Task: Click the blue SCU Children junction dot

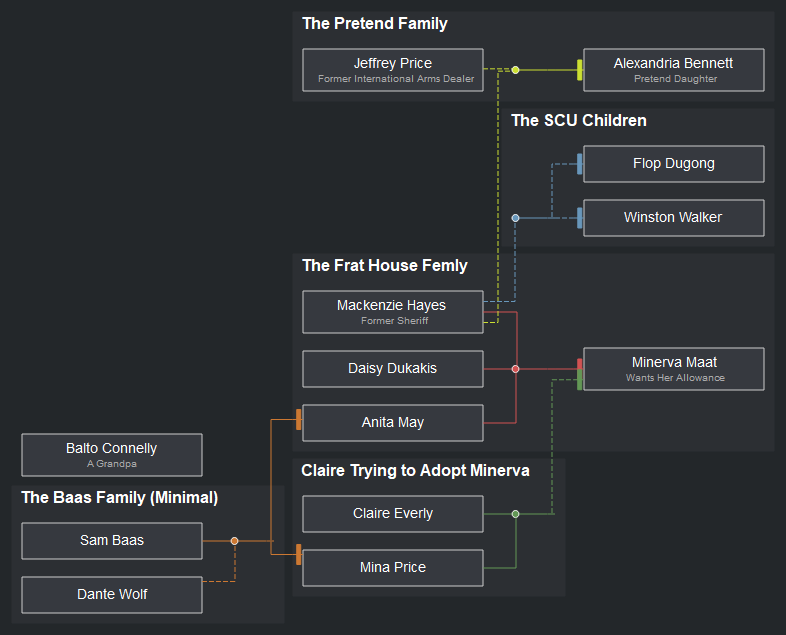Action: [516, 217]
